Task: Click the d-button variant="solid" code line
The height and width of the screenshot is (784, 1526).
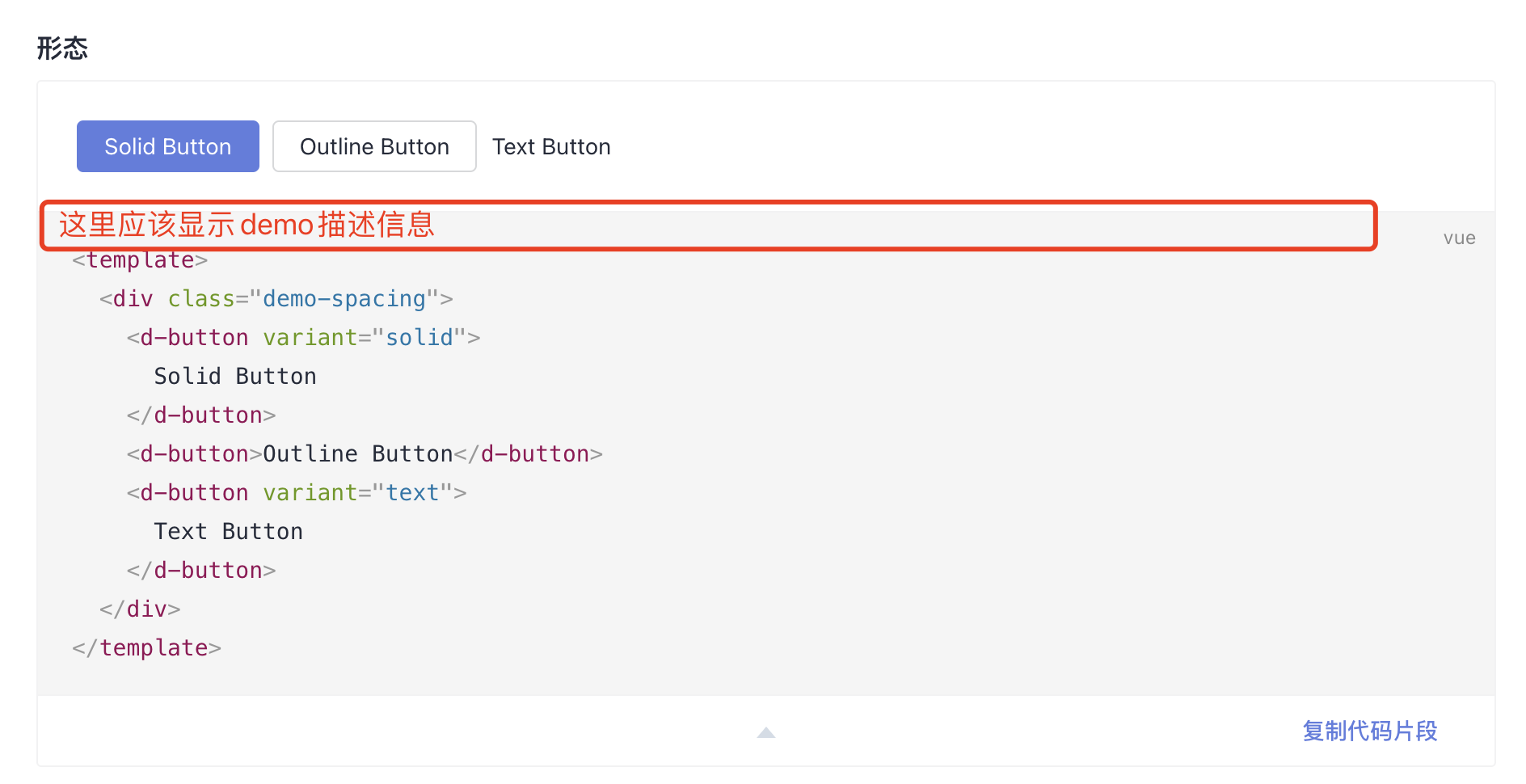Action: 303,338
